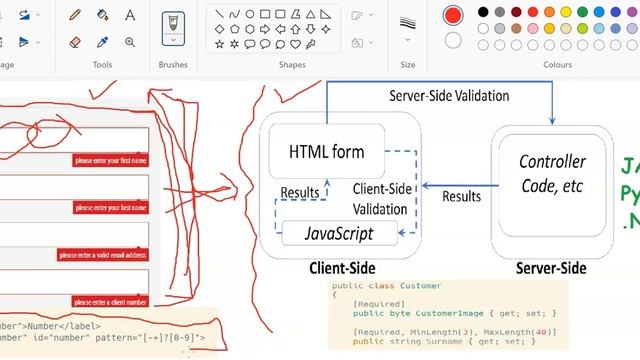Click the Tools group label

point(102,64)
